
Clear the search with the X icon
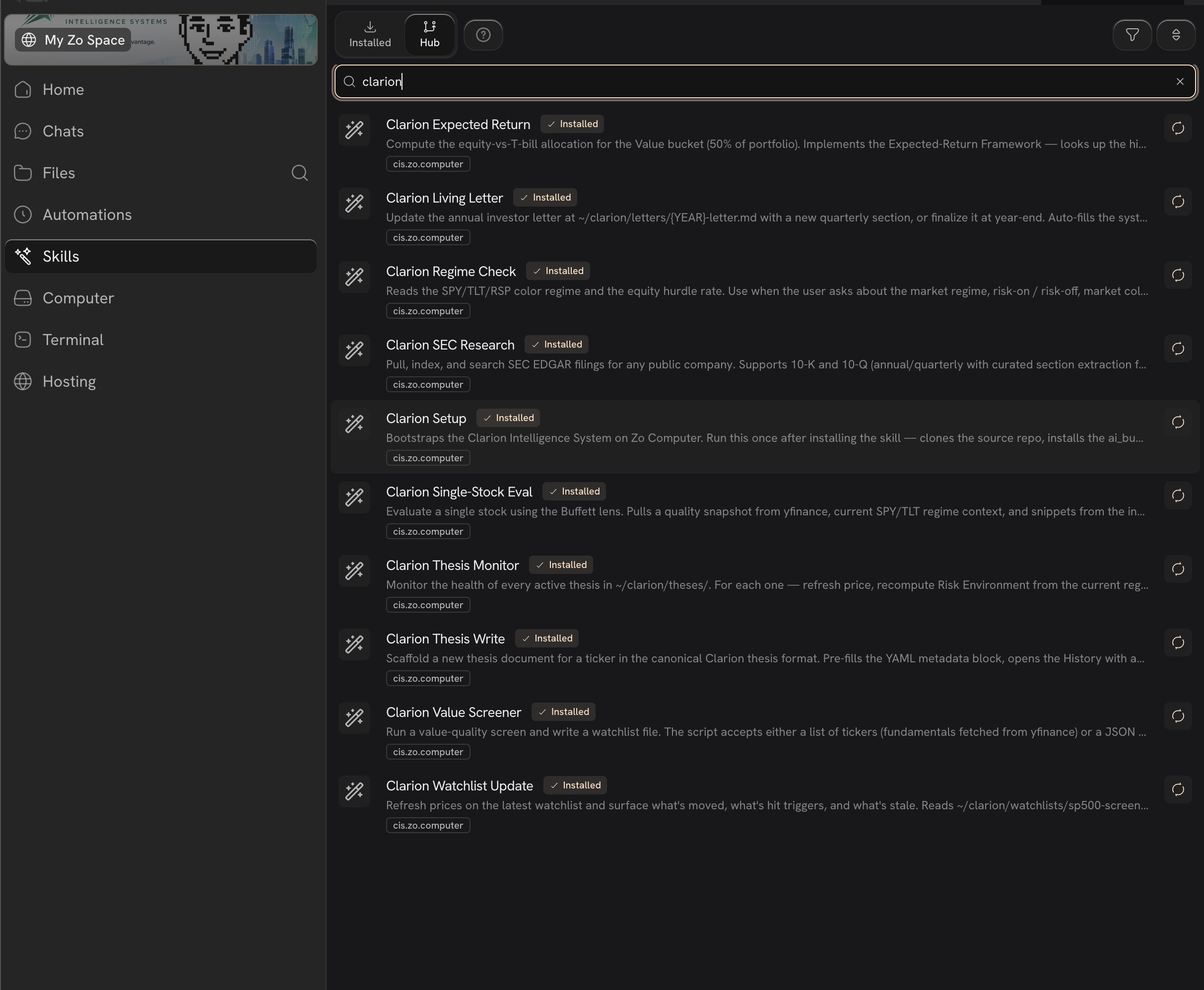[x=1180, y=81]
